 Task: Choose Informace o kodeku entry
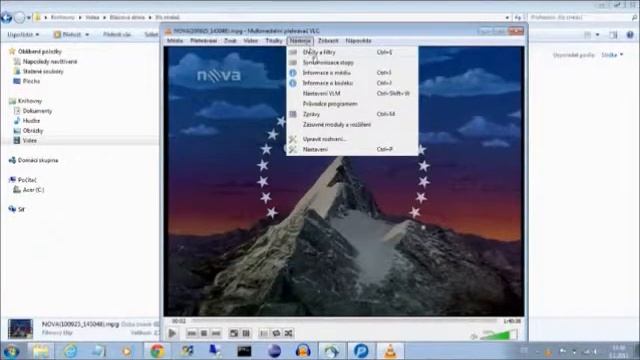click(x=352, y=83)
